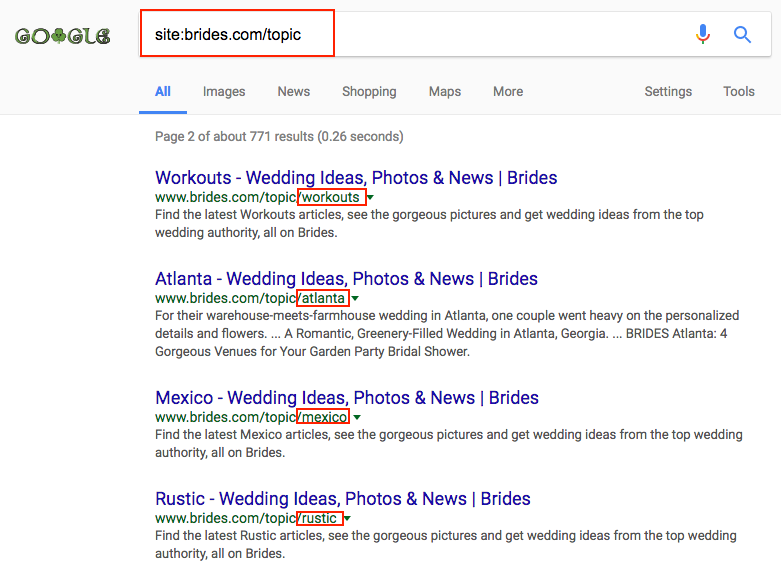The width and height of the screenshot is (781, 570).
Task: Click the www.brides.com/topic/rustic URL text
Action: [x=246, y=518]
